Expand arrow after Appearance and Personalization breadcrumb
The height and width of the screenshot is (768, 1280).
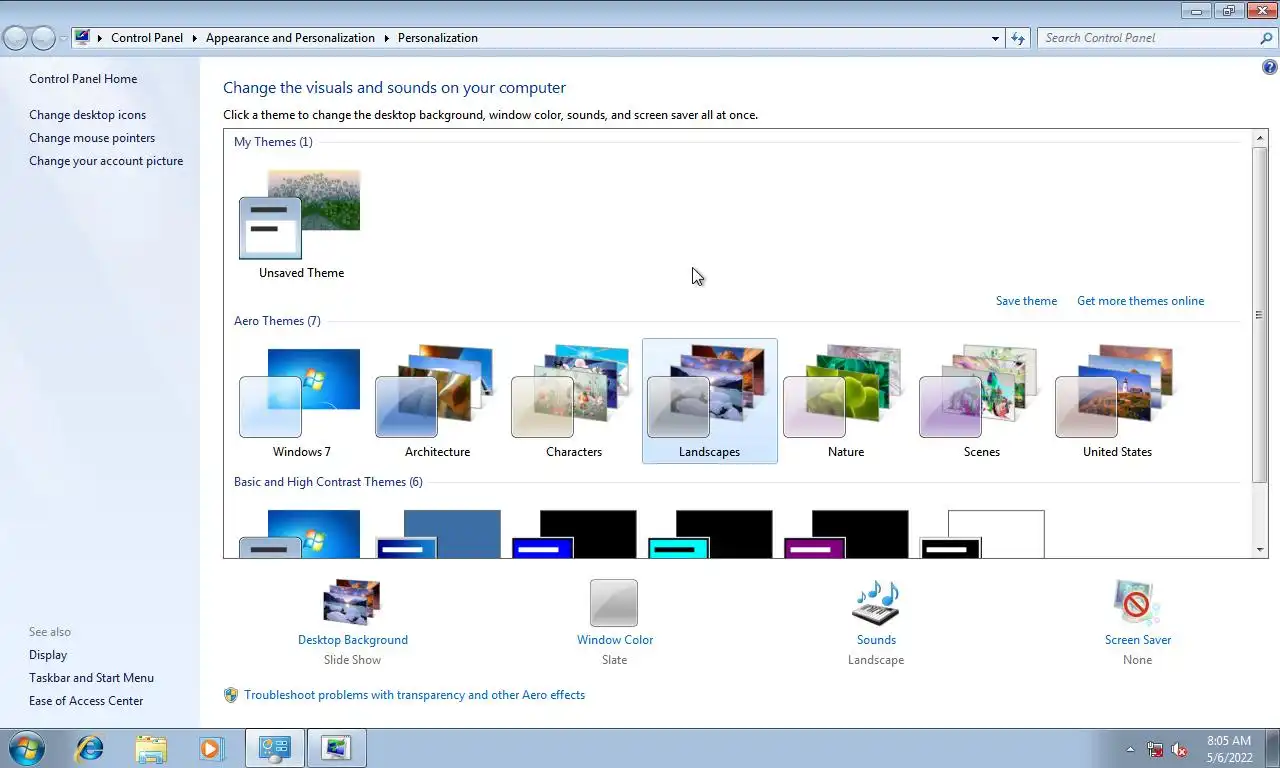pyautogui.click(x=386, y=38)
